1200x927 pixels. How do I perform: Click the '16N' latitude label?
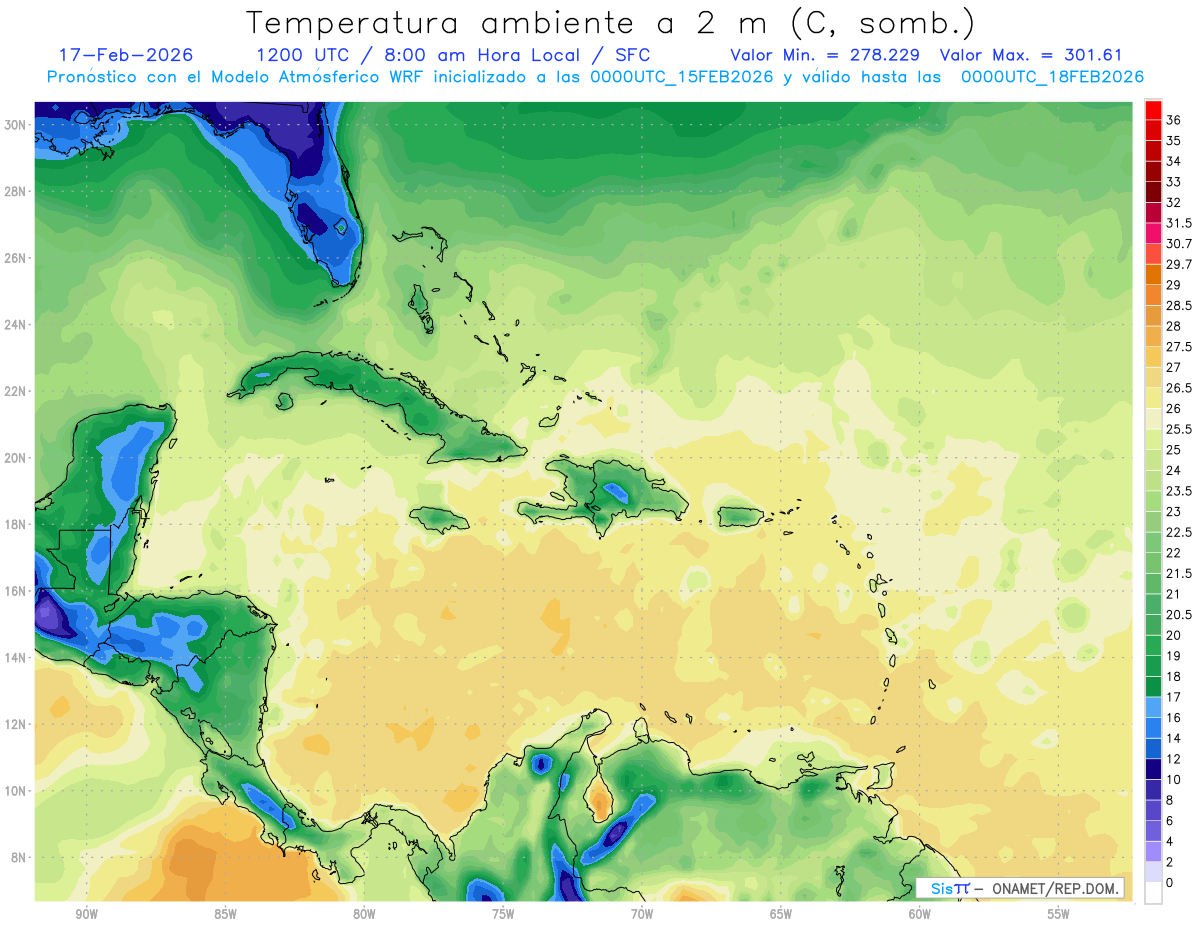tap(14, 591)
